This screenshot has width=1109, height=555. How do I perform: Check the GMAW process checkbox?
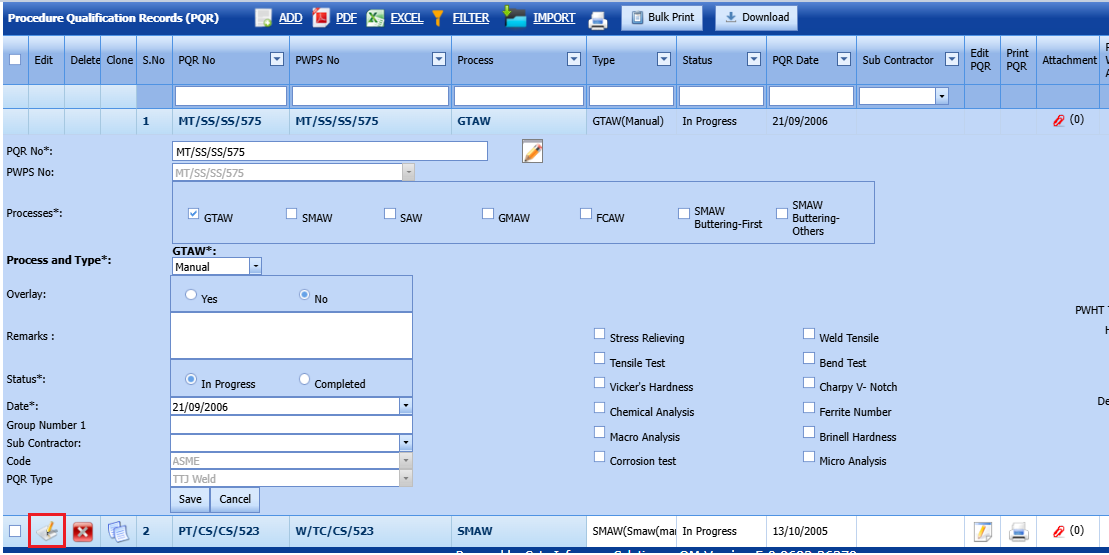coord(487,214)
